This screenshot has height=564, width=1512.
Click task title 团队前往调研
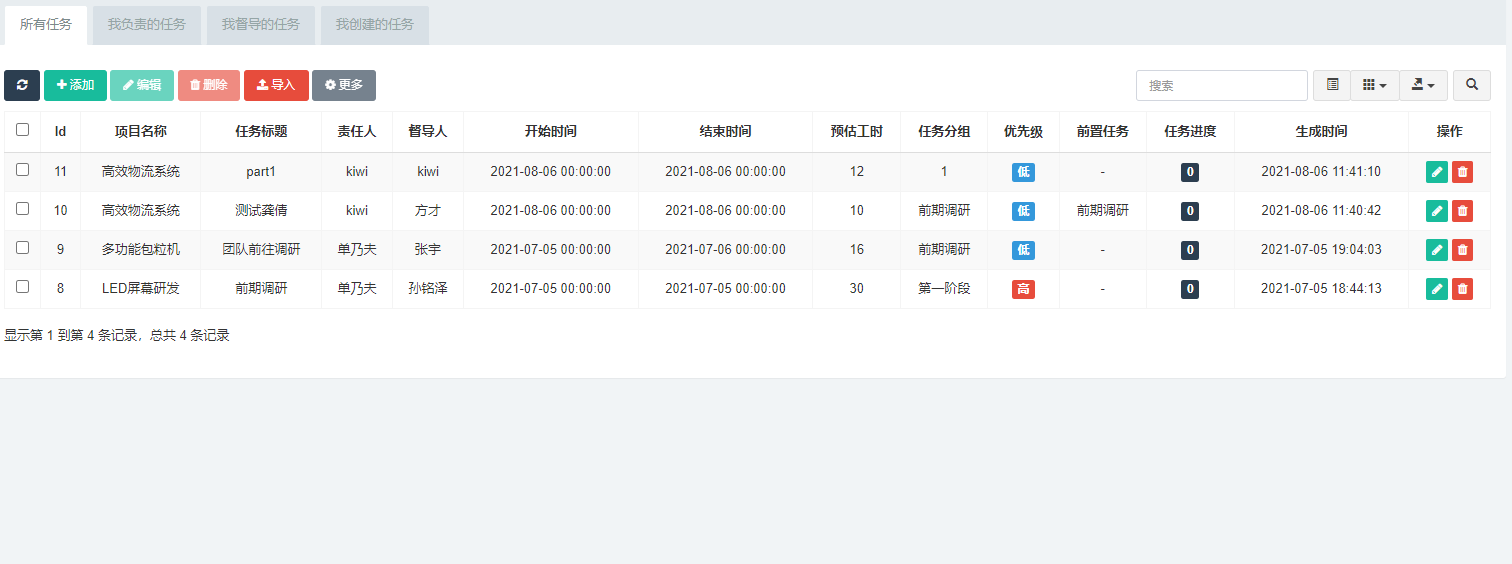coord(261,249)
